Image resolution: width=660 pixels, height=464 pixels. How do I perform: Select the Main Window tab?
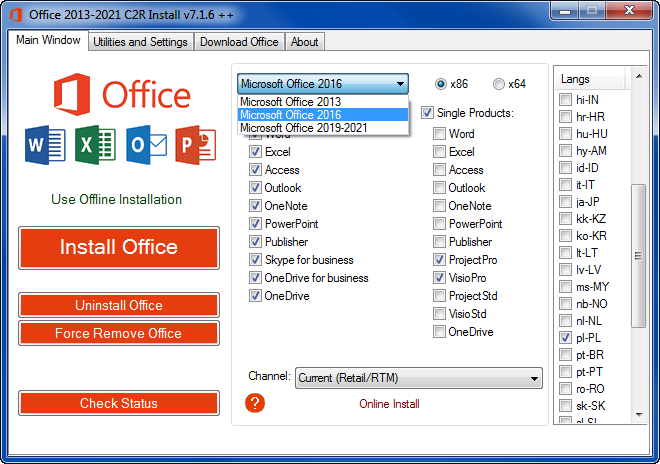(48, 40)
